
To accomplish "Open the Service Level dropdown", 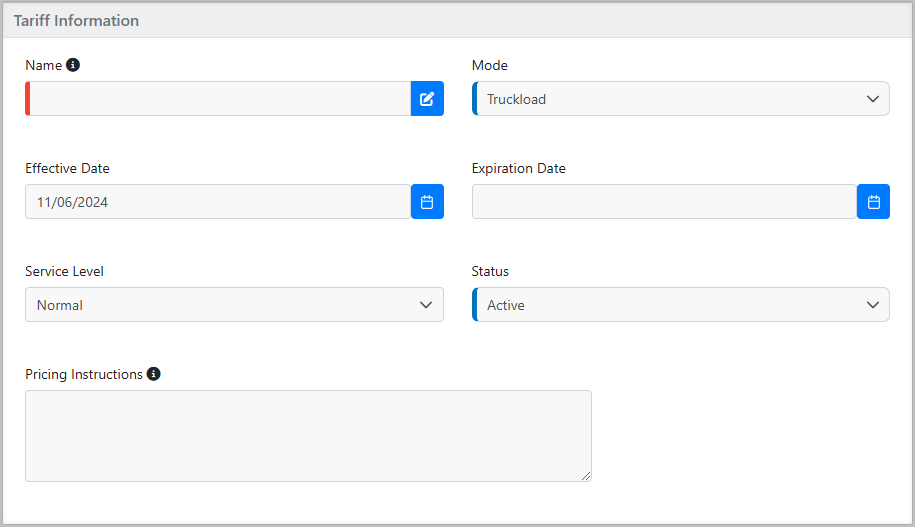I will (x=234, y=305).
